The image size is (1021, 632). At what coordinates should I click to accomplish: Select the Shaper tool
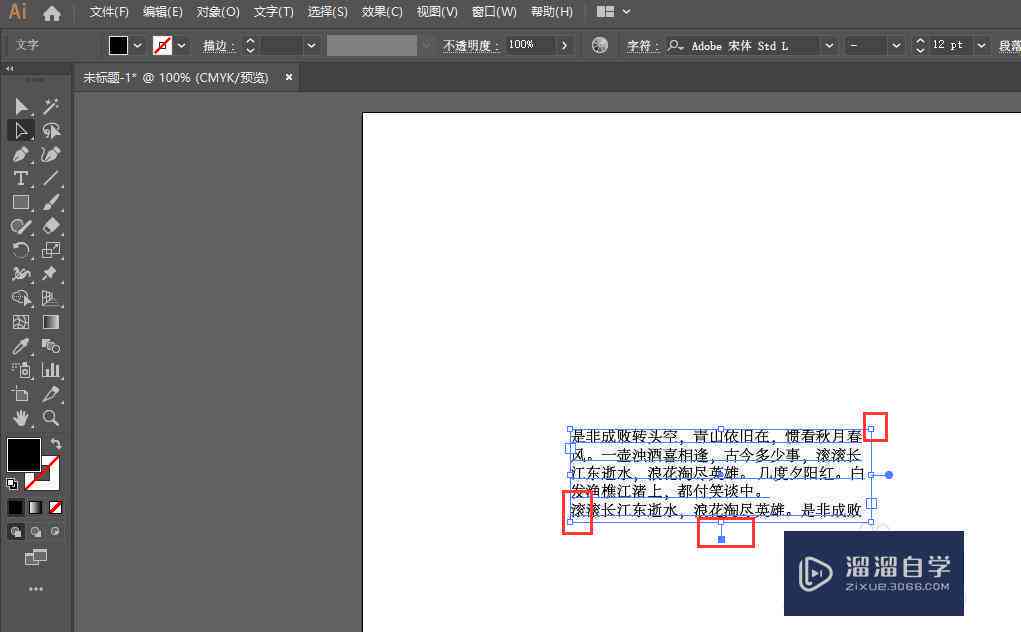click(x=21, y=226)
